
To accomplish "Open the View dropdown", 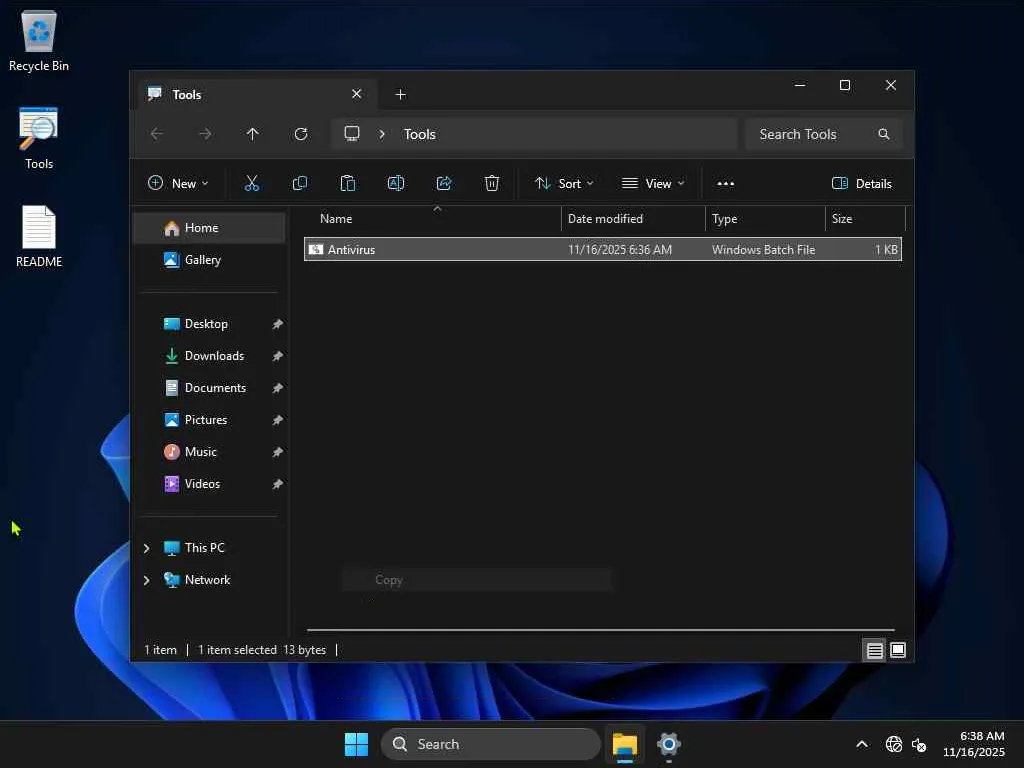I will click(x=653, y=184).
